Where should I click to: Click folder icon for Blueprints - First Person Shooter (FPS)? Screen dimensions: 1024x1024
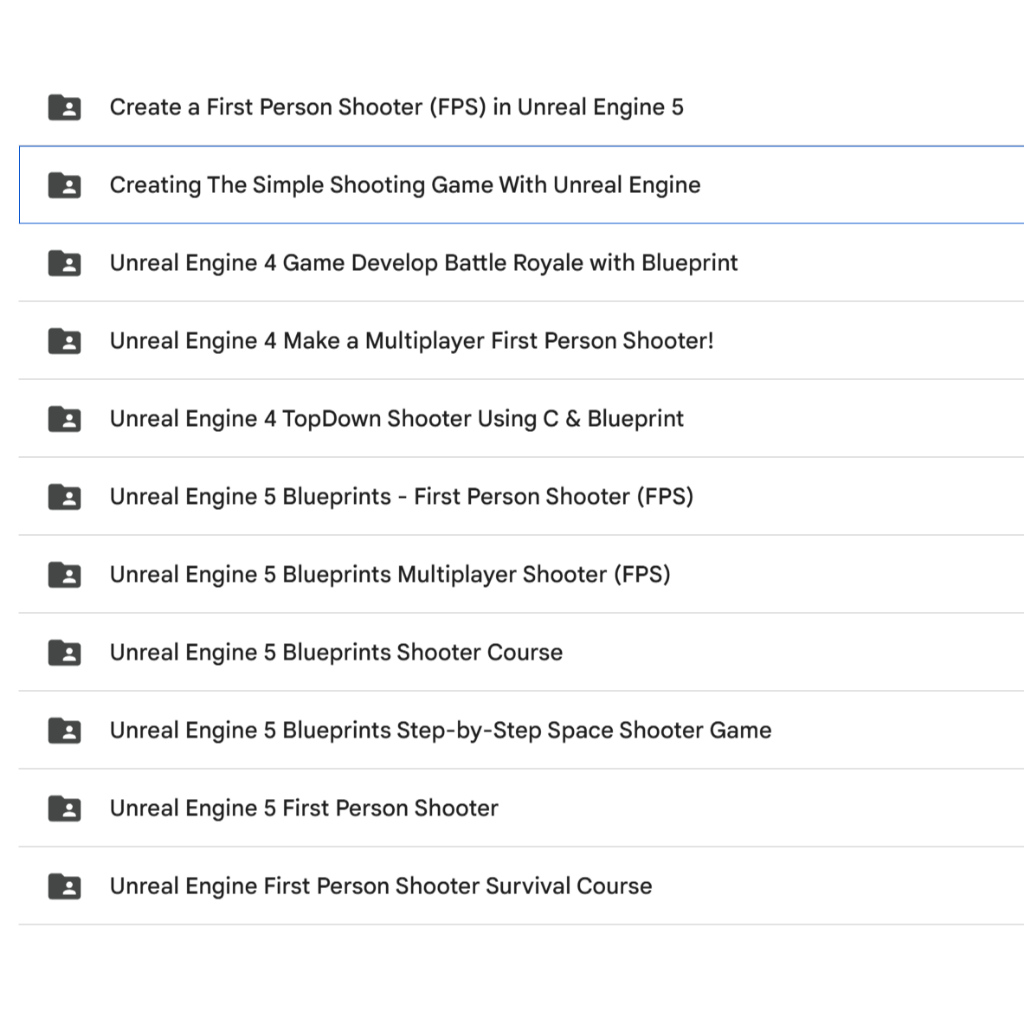(65, 496)
